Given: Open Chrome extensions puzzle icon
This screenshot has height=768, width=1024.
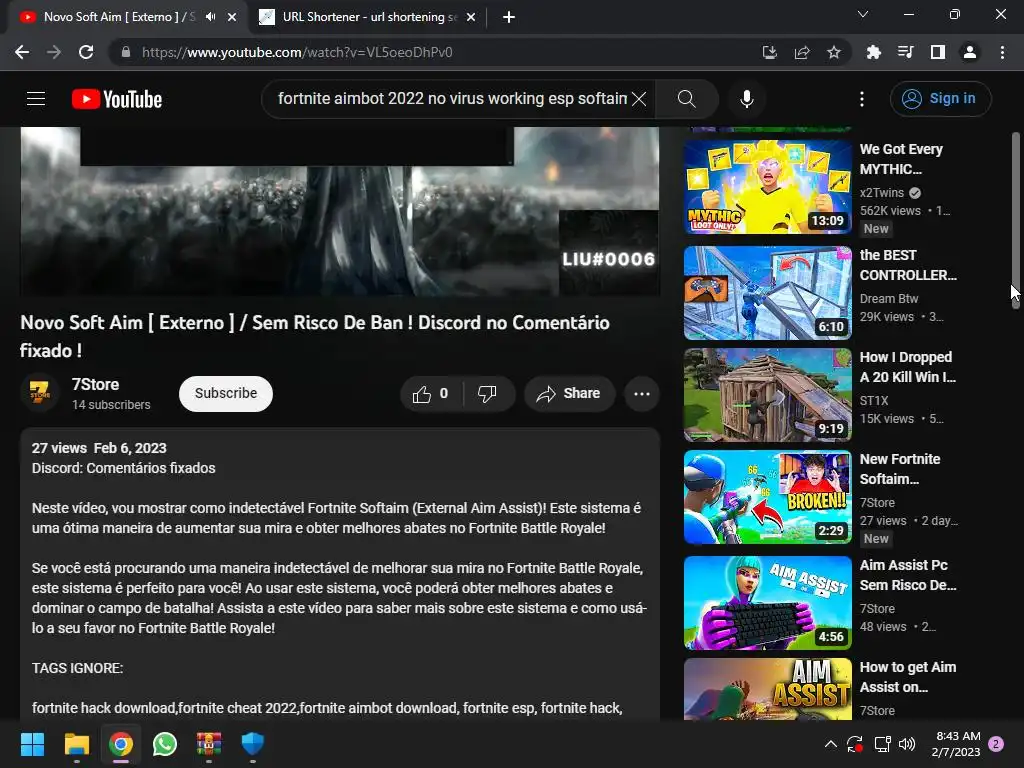Looking at the screenshot, I should click(873, 52).
